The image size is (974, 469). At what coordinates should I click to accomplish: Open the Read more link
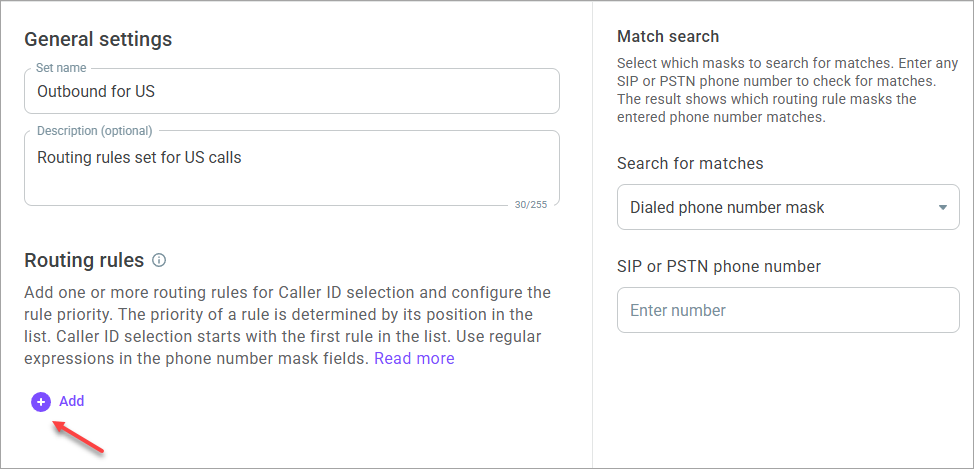pos(414,358)
